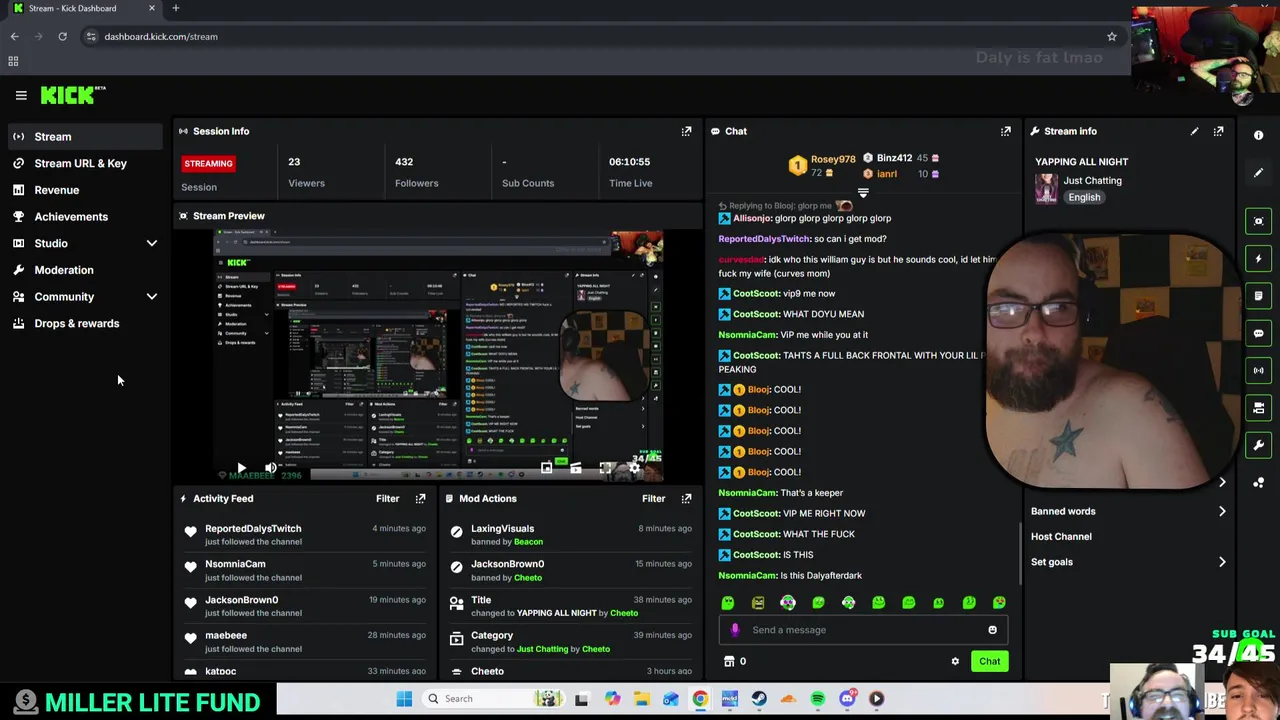Expand the Community sidebar menu
1280x720 pixels.
152,296
